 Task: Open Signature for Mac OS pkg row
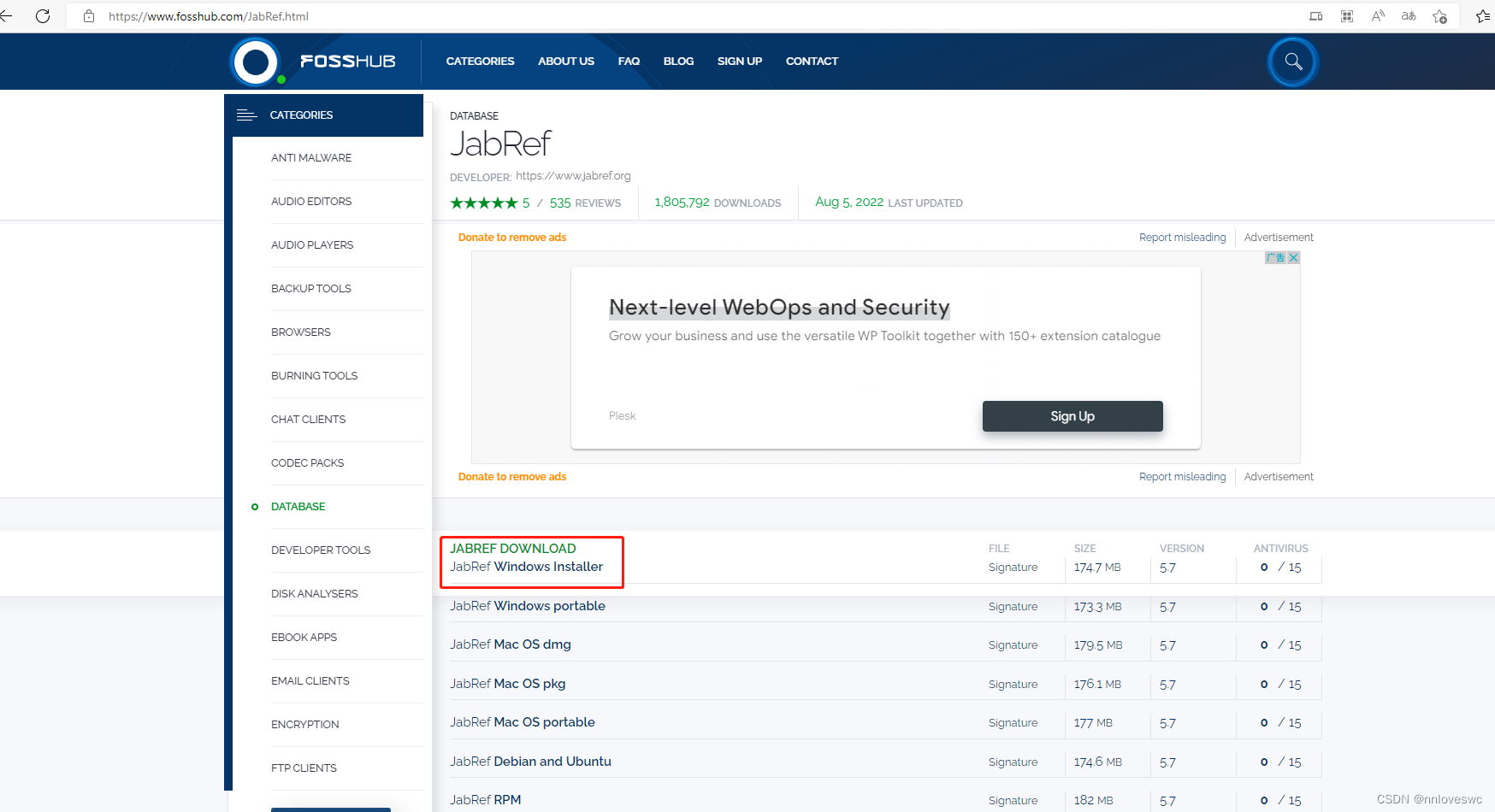[x=1013, y=685]
